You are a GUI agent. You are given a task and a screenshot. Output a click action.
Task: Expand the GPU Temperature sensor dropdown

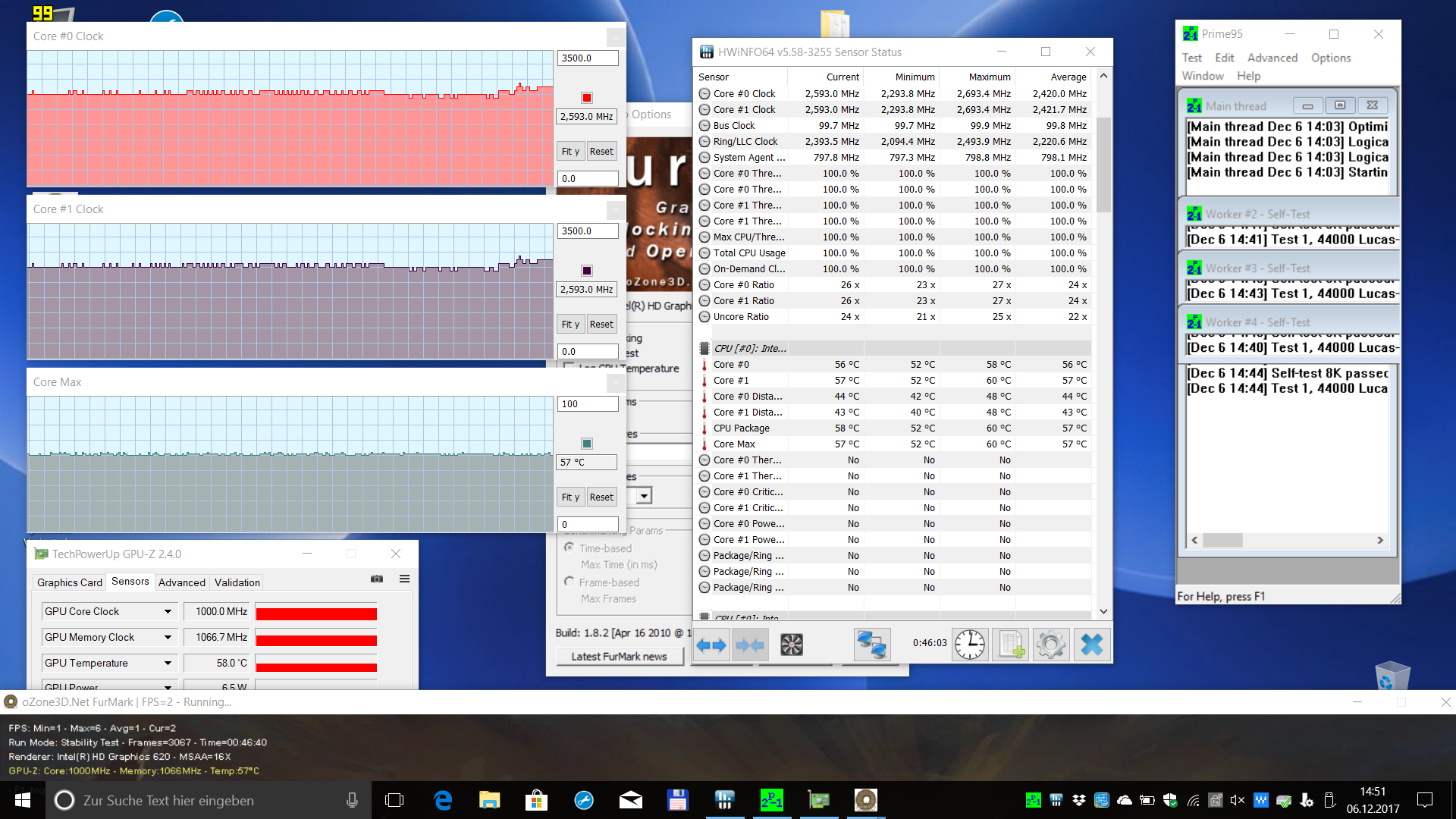point(168,664)
